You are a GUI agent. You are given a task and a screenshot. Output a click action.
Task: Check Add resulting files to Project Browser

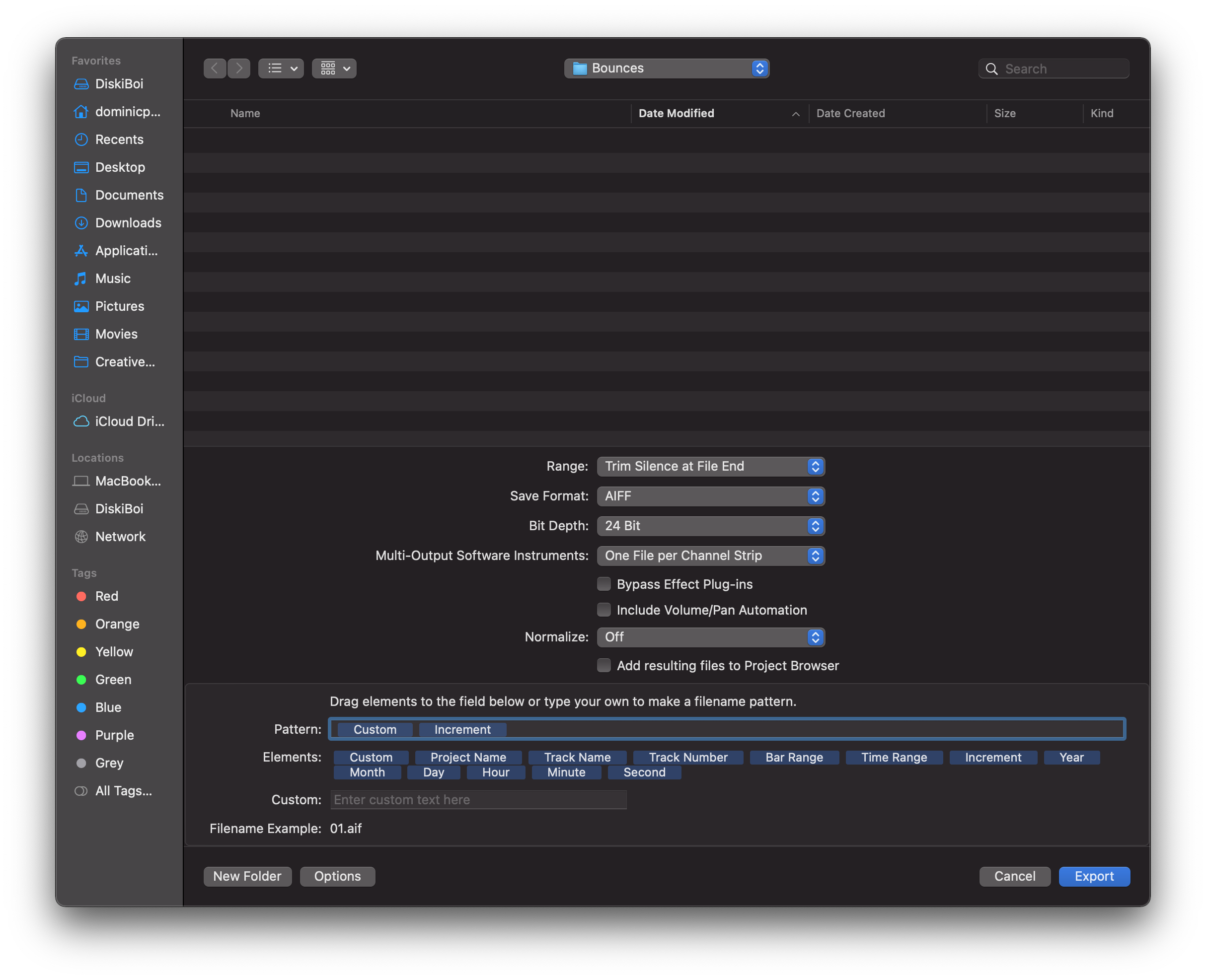click(x=604, y=666)
